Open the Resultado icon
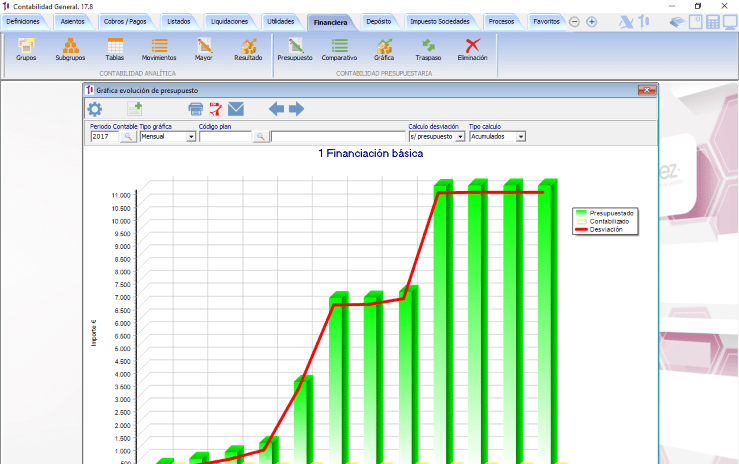 coord(248,49)
